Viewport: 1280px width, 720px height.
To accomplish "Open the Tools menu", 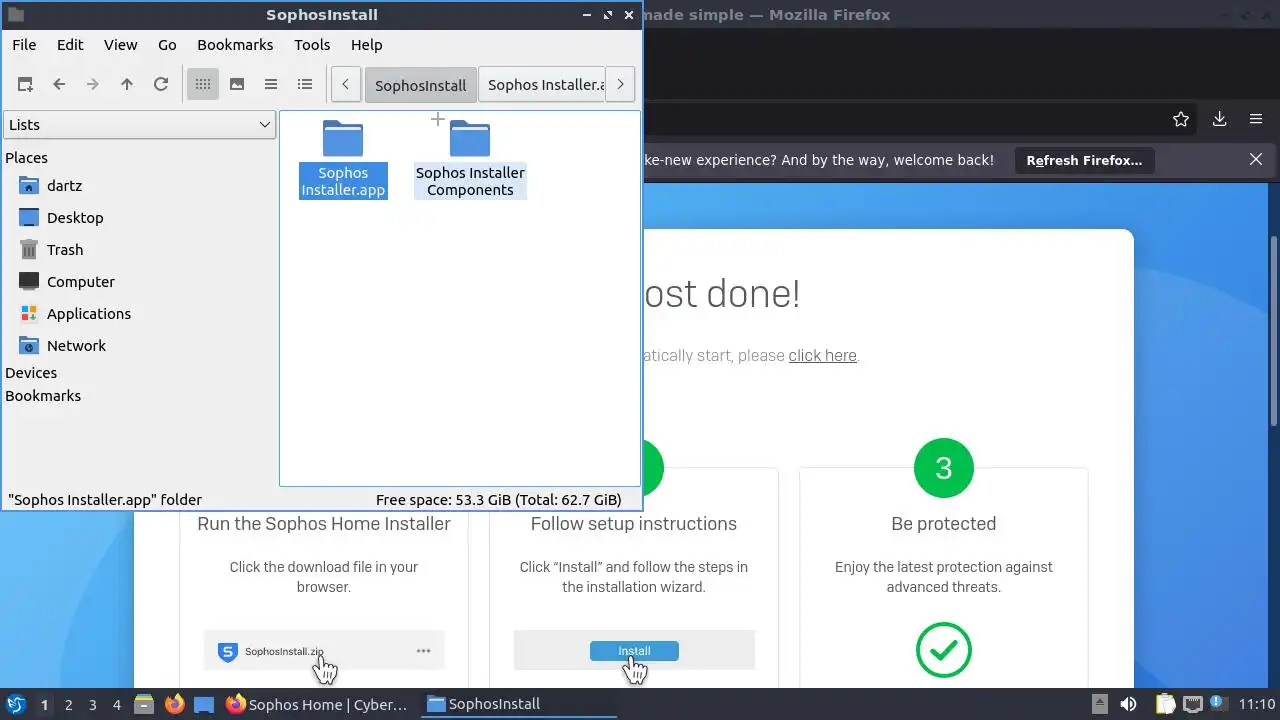I will (x=312, y=45).
